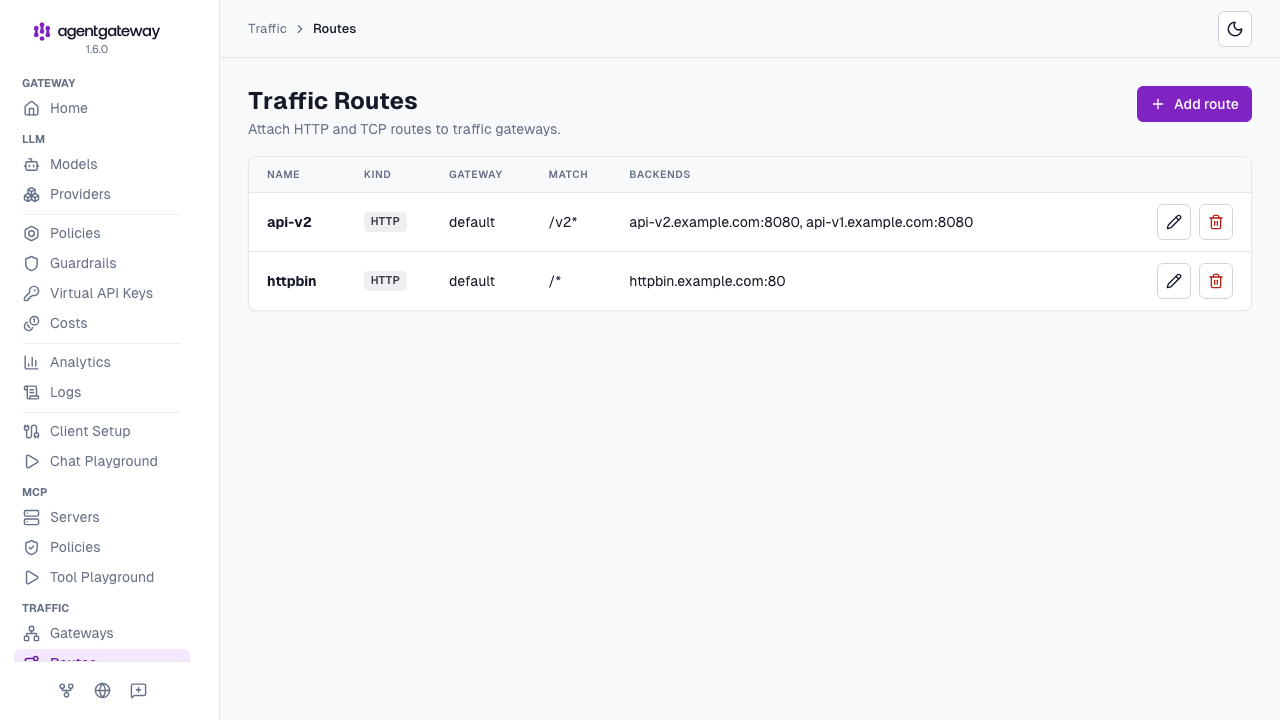Edit the api-v2 route with pencil icon
Image resolution: width=1280 pixels, height=720 pixels.
pos(1174,222)
